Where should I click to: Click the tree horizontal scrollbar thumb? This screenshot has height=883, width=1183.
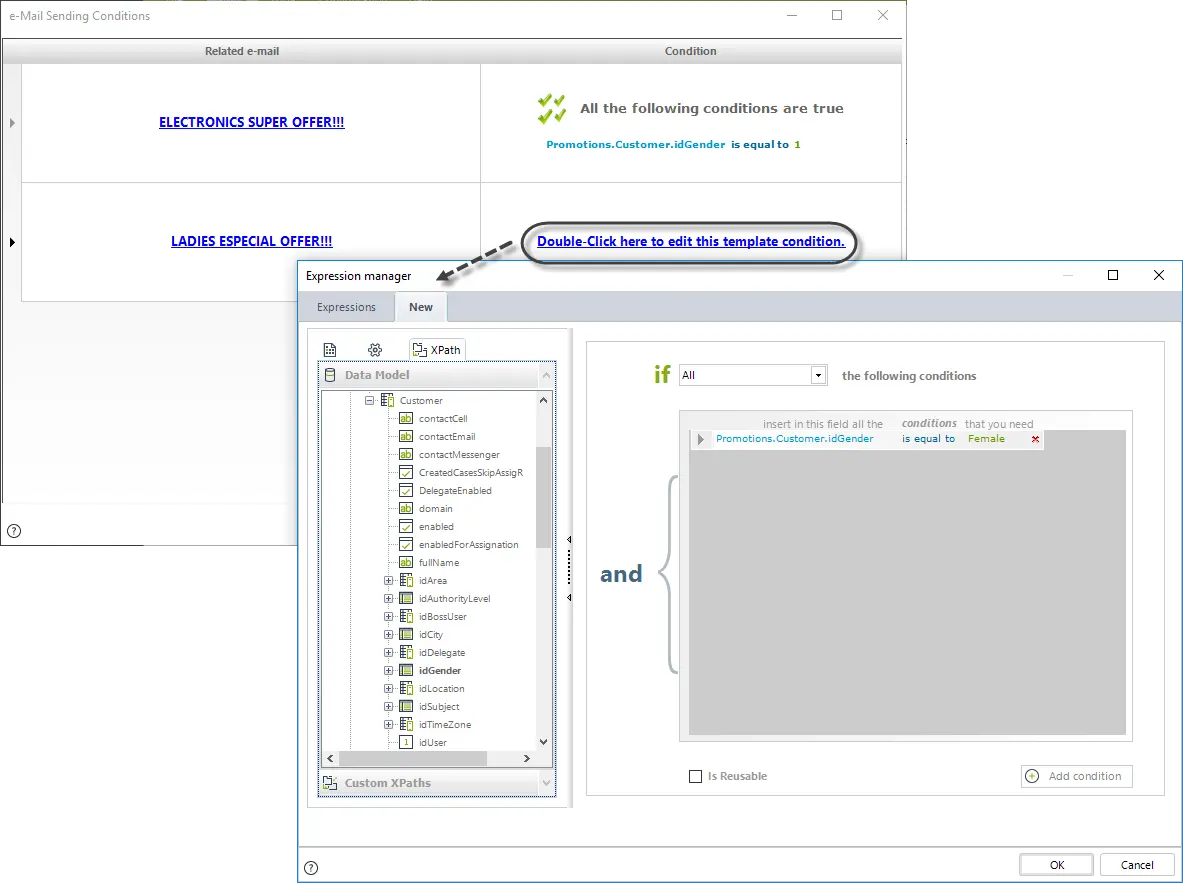tap(413, 758)
